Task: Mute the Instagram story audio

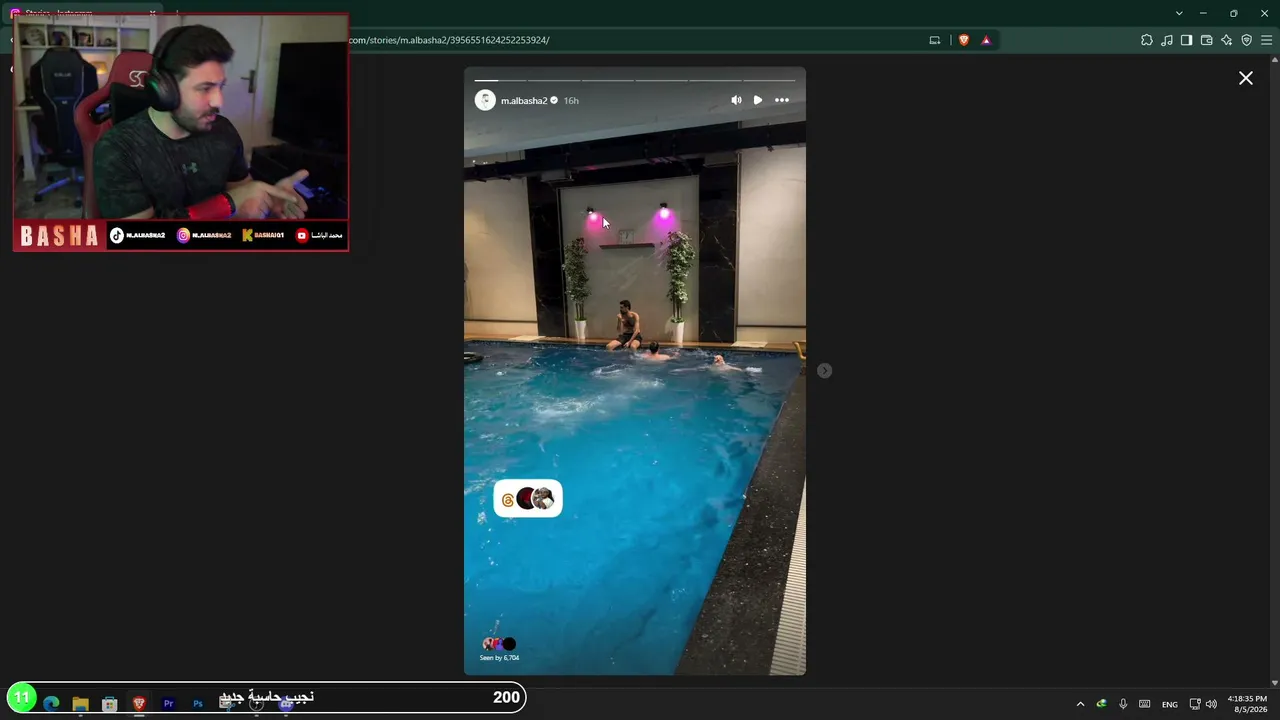Action: click(736, 100)
